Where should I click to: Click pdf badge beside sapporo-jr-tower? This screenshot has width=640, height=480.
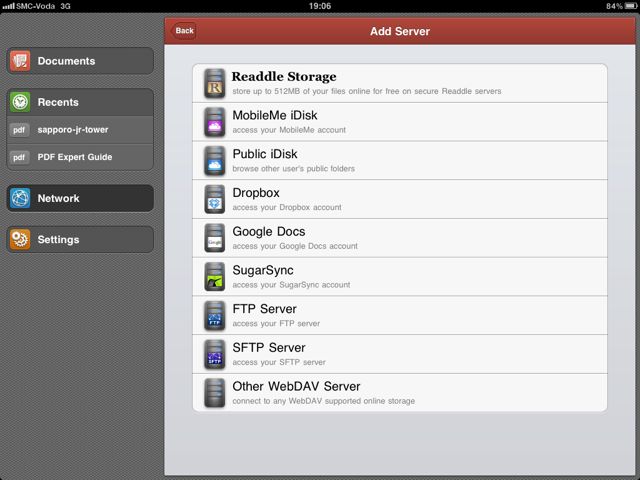pyautogui.click(x=19, y=130)
